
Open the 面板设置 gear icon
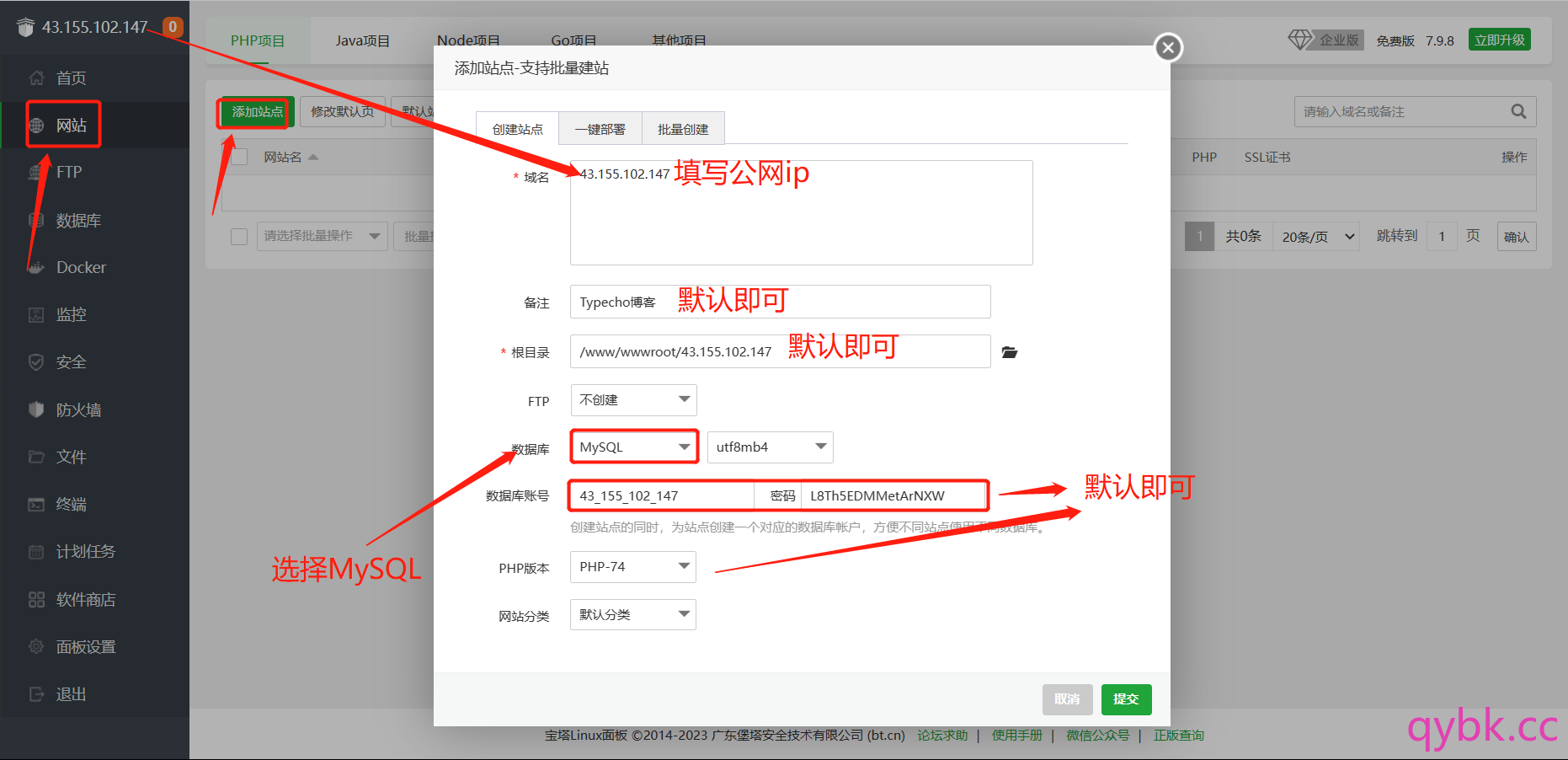coord(36,647)
